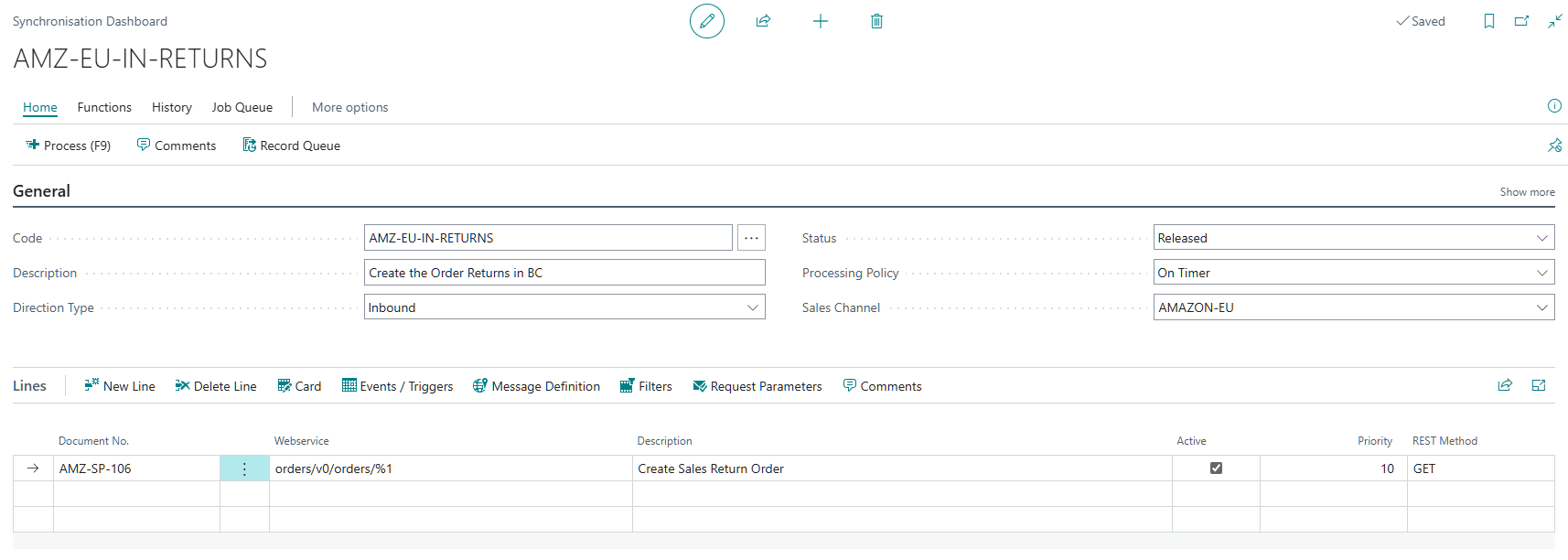Click the Priority column header

click(x=1374, y=441)
